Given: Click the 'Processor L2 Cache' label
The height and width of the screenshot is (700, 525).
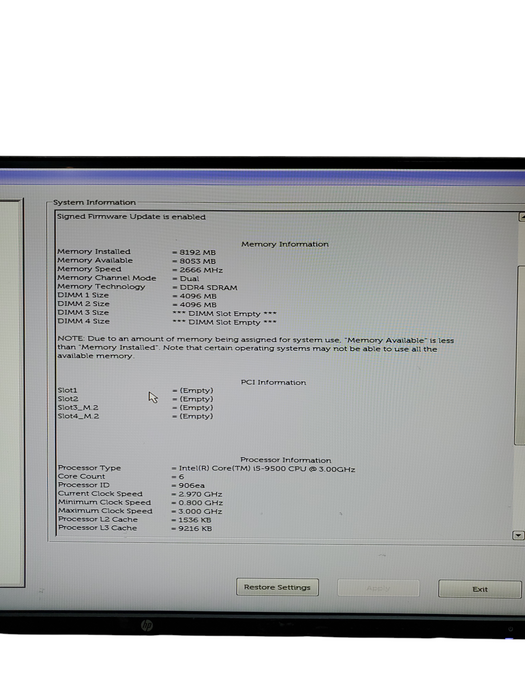Looking at the screenshot, I should click(x=98, y=519).
